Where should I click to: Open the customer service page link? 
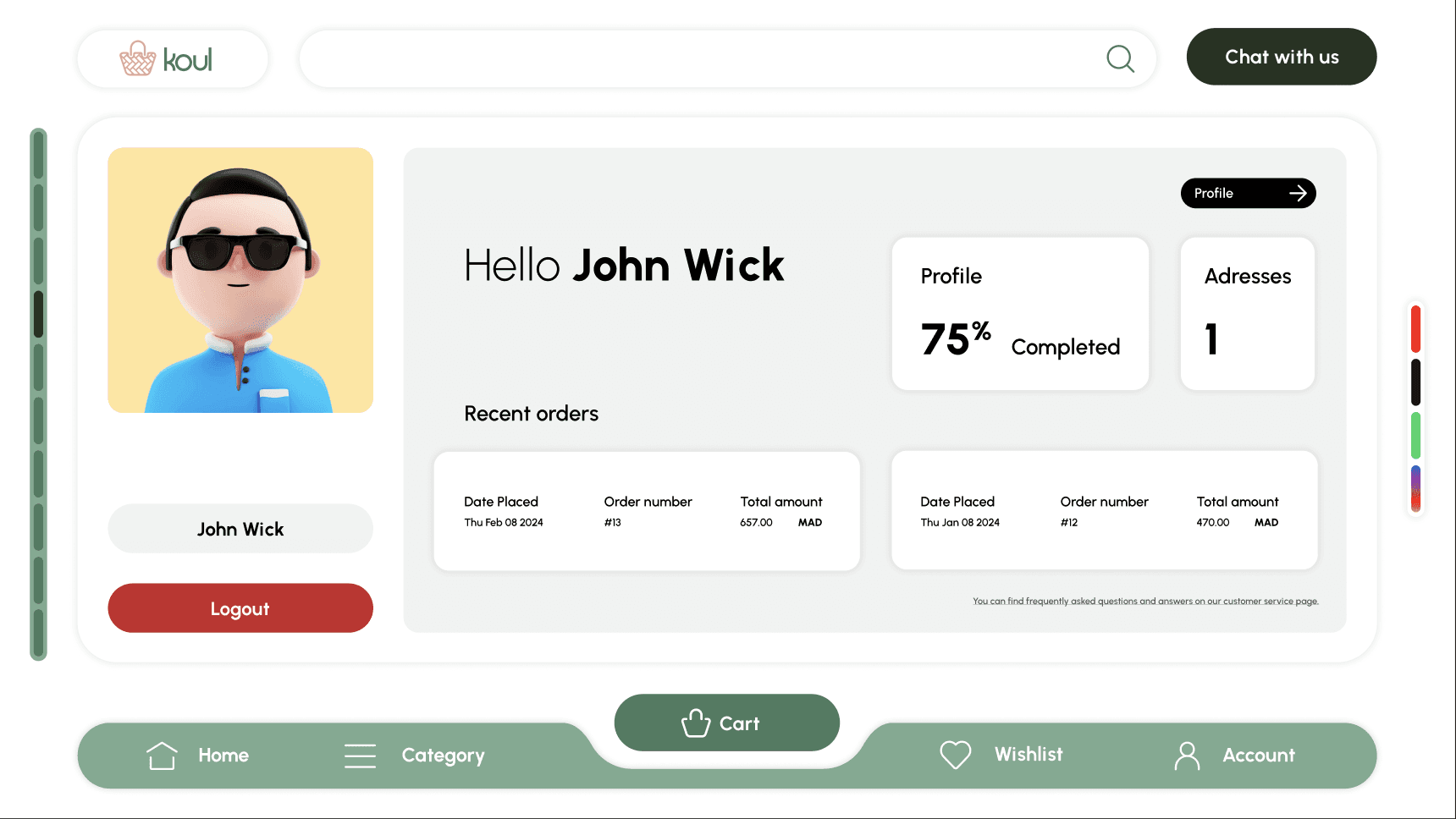pos(1145,602)
